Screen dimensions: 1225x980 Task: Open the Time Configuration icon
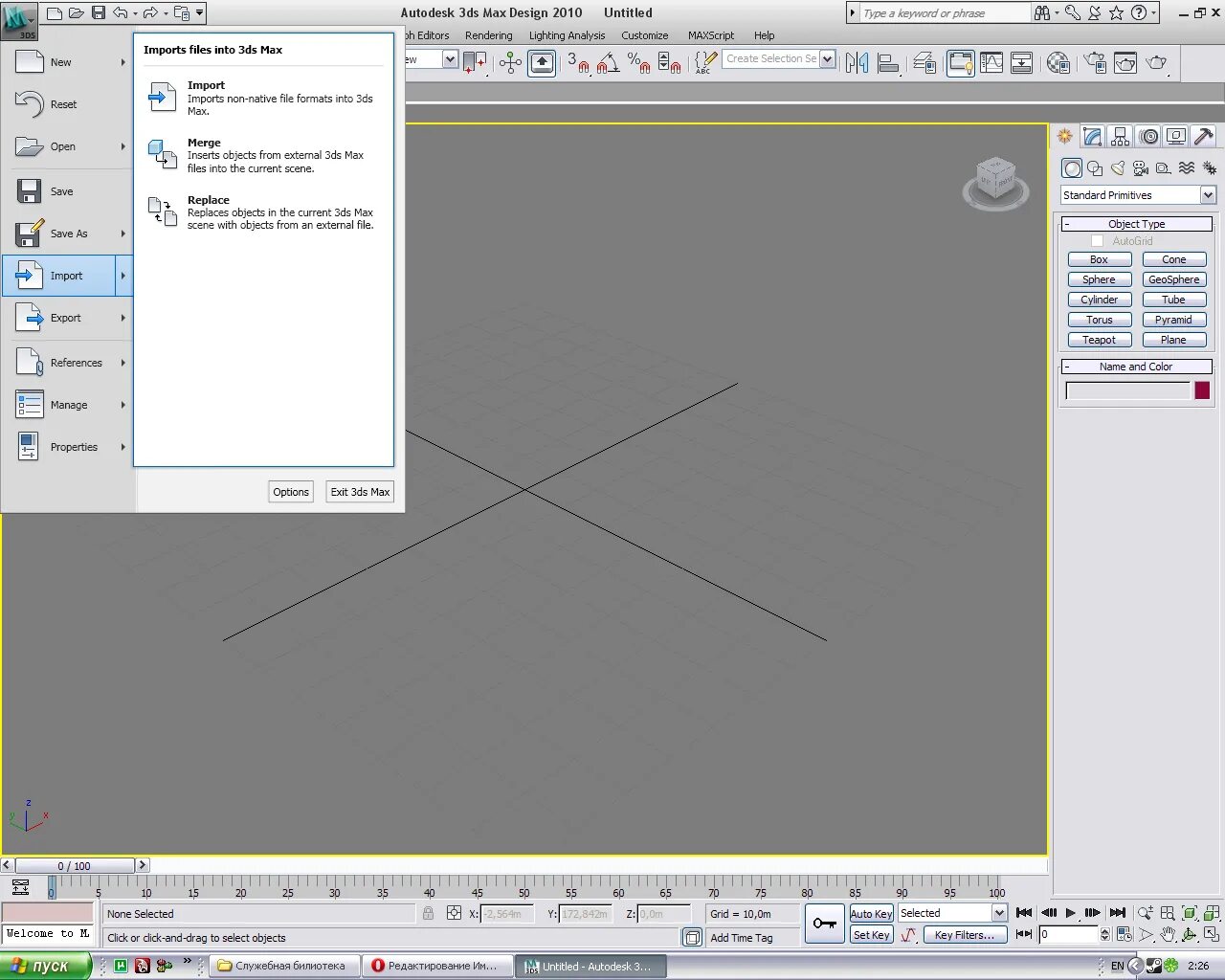[x=1125, y=934]
